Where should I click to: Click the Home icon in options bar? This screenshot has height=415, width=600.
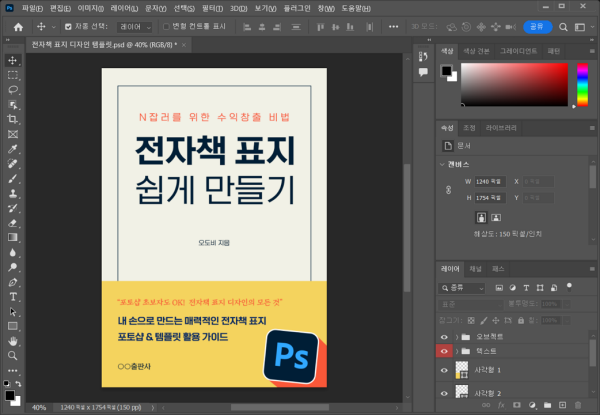tap(17, 27)
